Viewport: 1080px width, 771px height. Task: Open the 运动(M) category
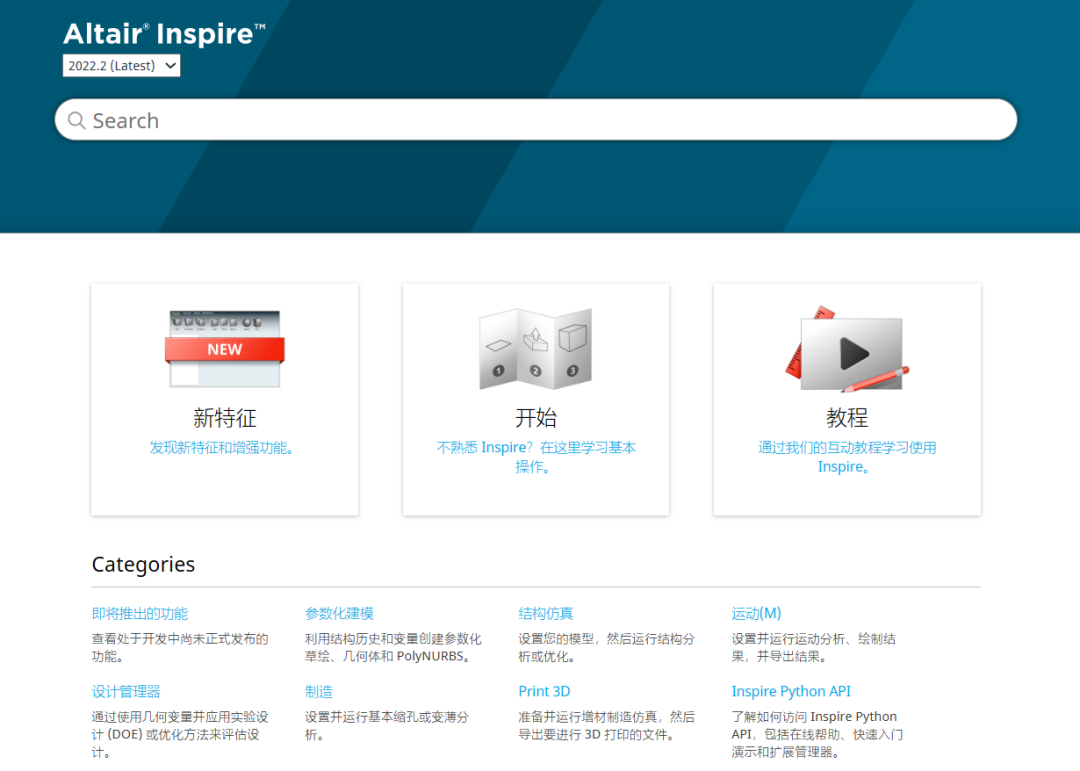(756, 613)
